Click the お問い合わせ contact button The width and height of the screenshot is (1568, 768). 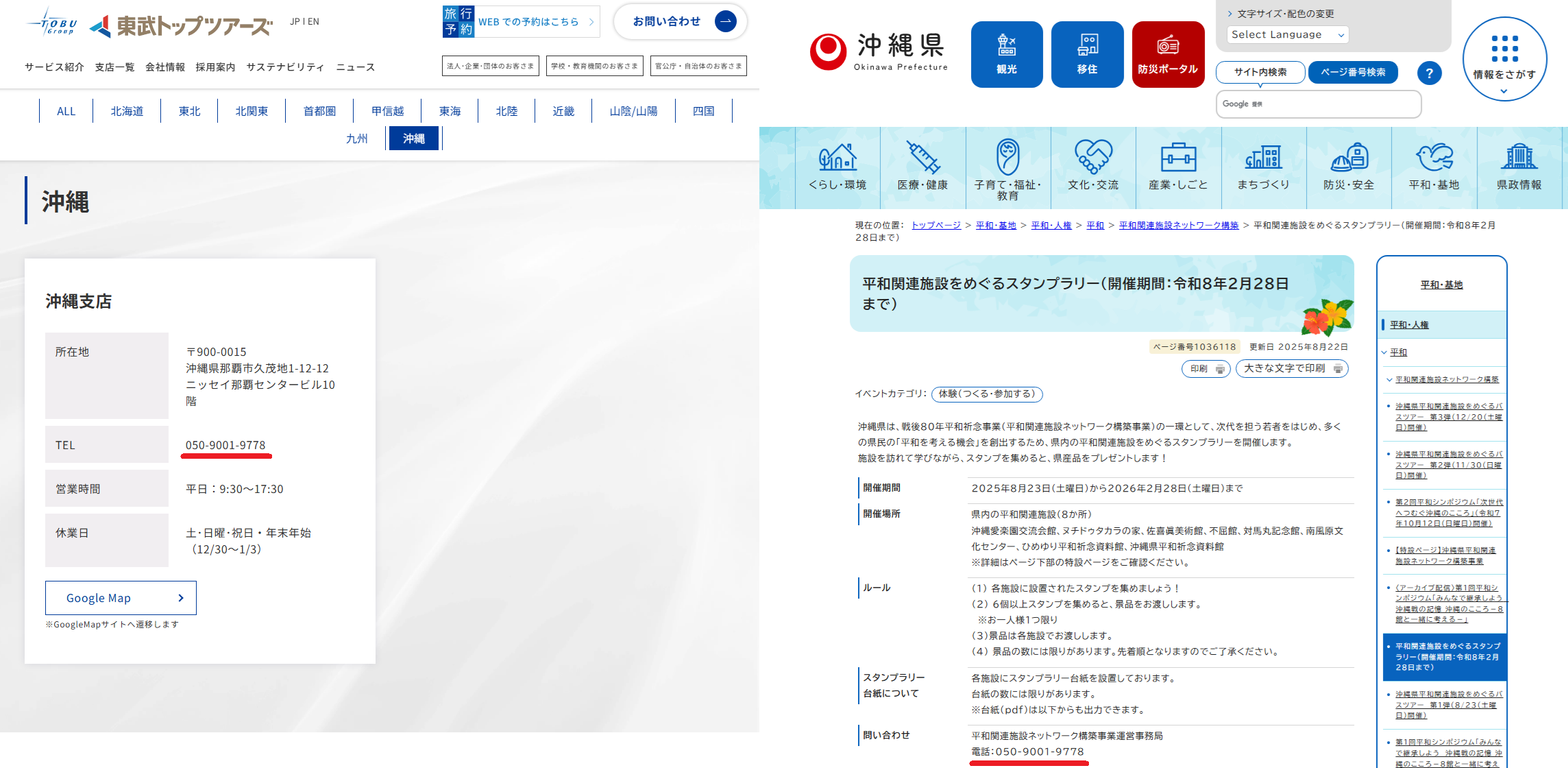pos(680,21)
